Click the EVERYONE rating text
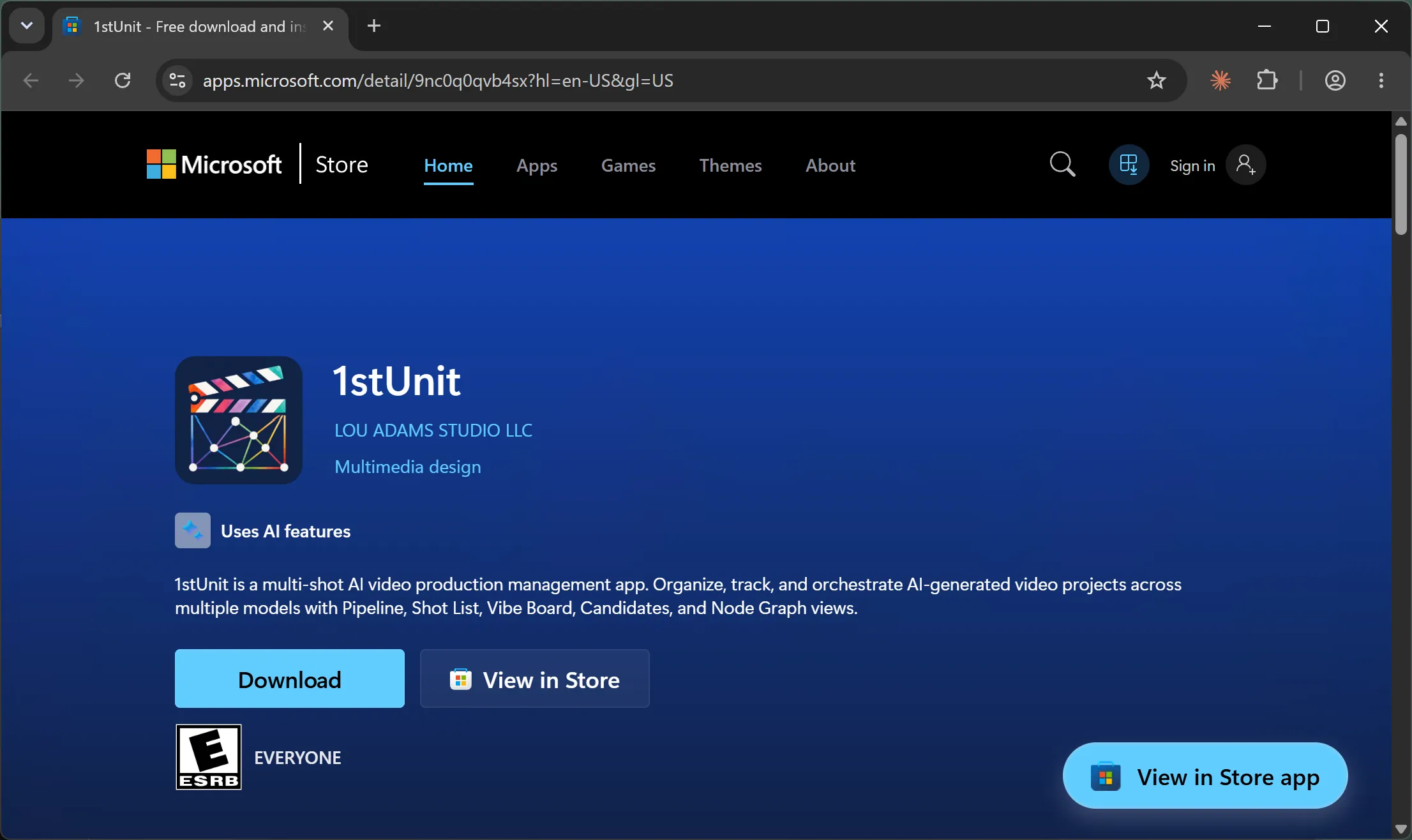Viewport: 1412px width, 840px height. click(297, 758)
